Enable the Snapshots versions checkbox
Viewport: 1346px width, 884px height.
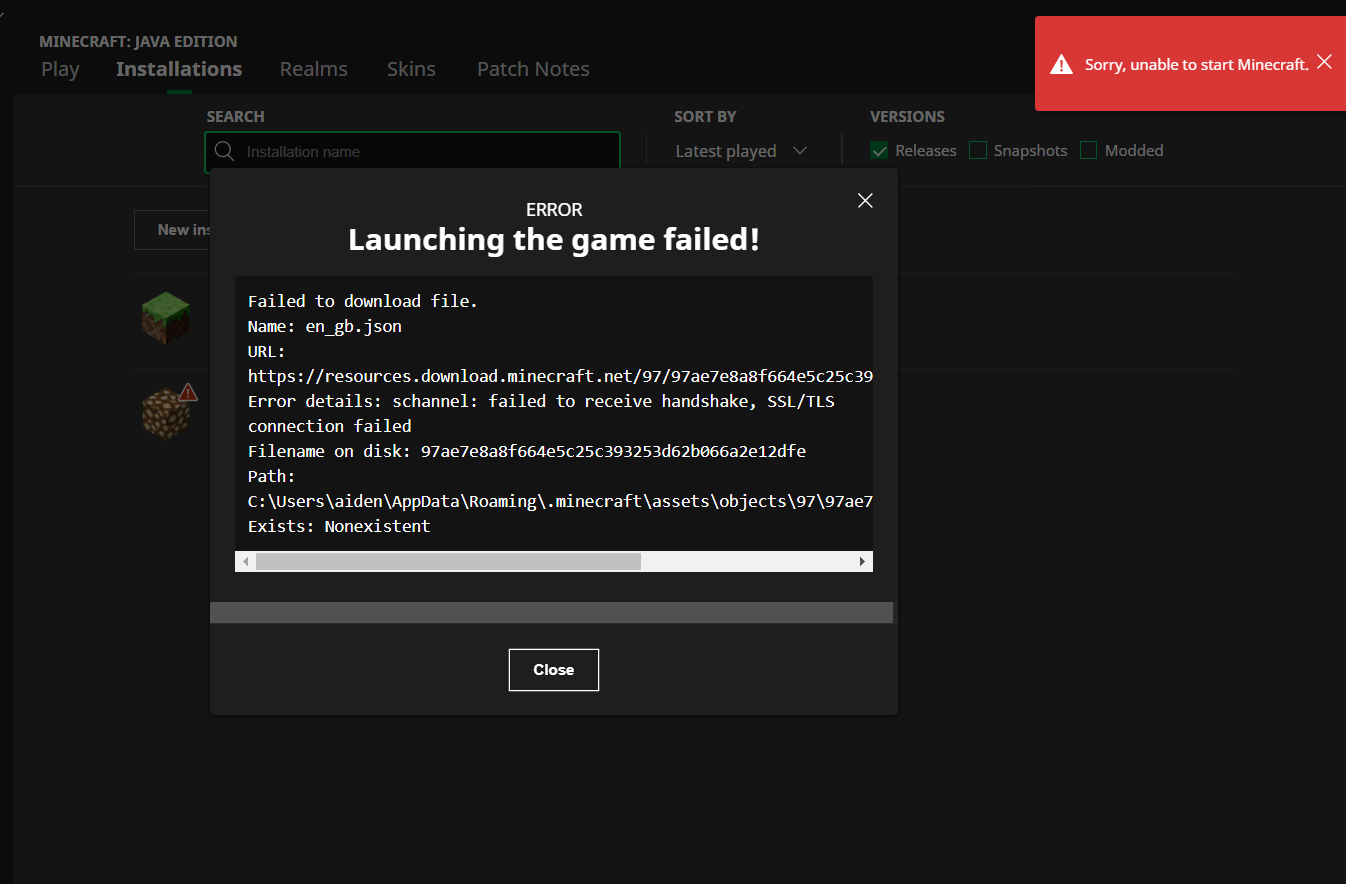[978, 151]
